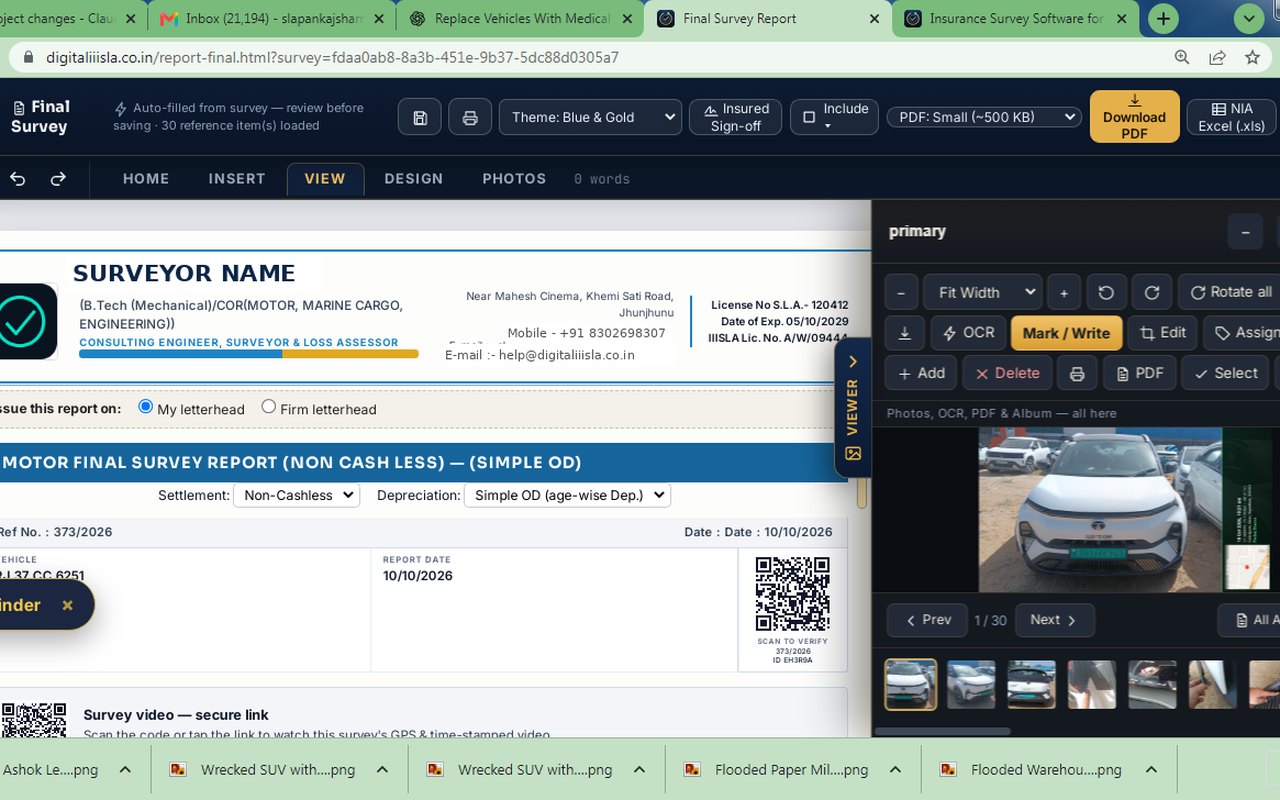The width and height of the screenshot is (1280, 800).
Task: Run OCR on the viewer photo
Action: 967,333
